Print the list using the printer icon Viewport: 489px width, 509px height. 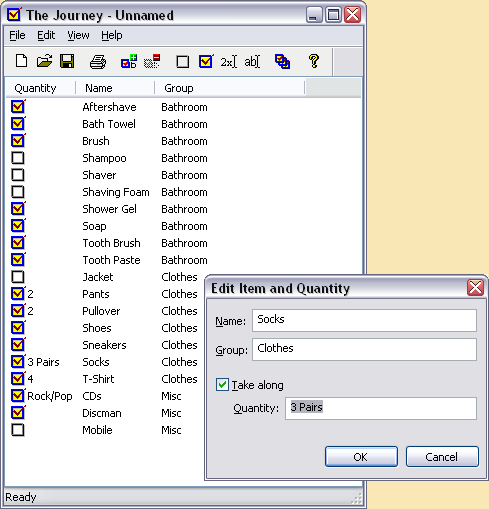98,62
